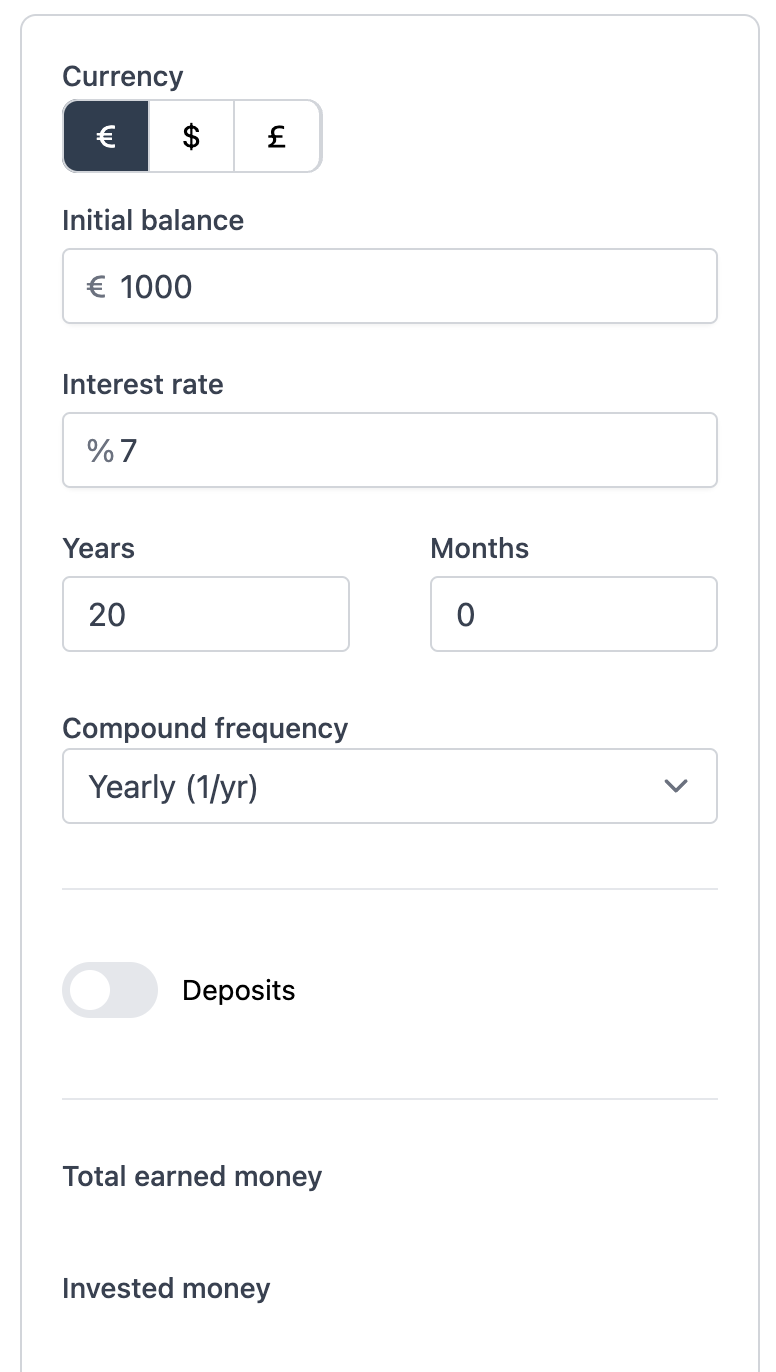776x1372 pixels.
Task: Click the Compound frequency label
Action: (205, 728)
